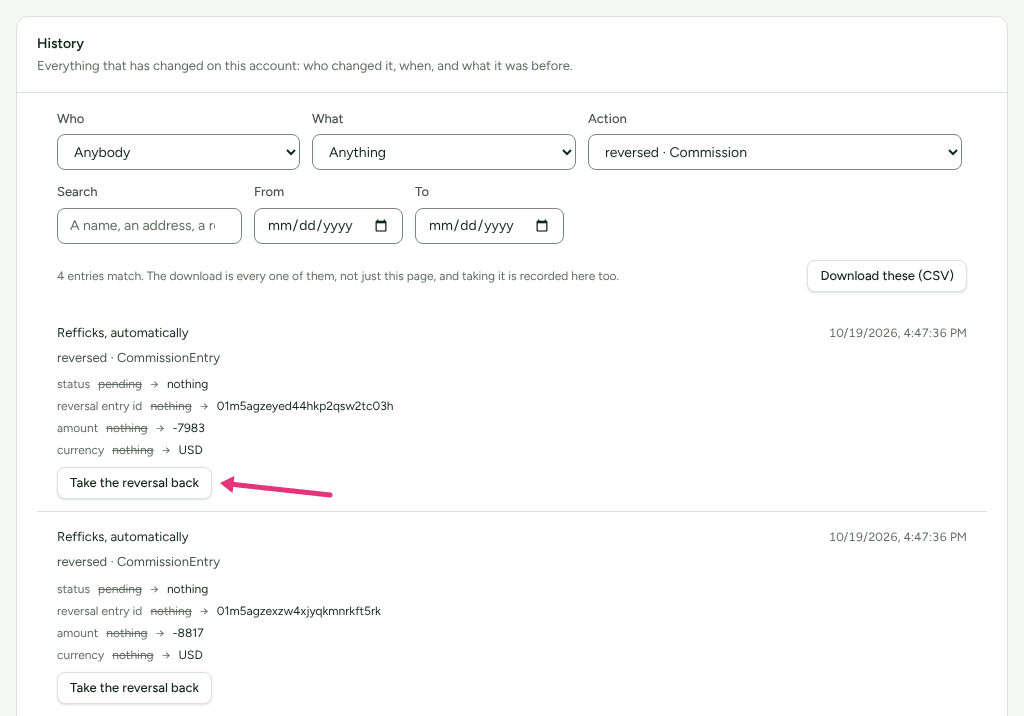Click the History heading
This screenshot has height=716, width=1024.
tap(61, 44)
